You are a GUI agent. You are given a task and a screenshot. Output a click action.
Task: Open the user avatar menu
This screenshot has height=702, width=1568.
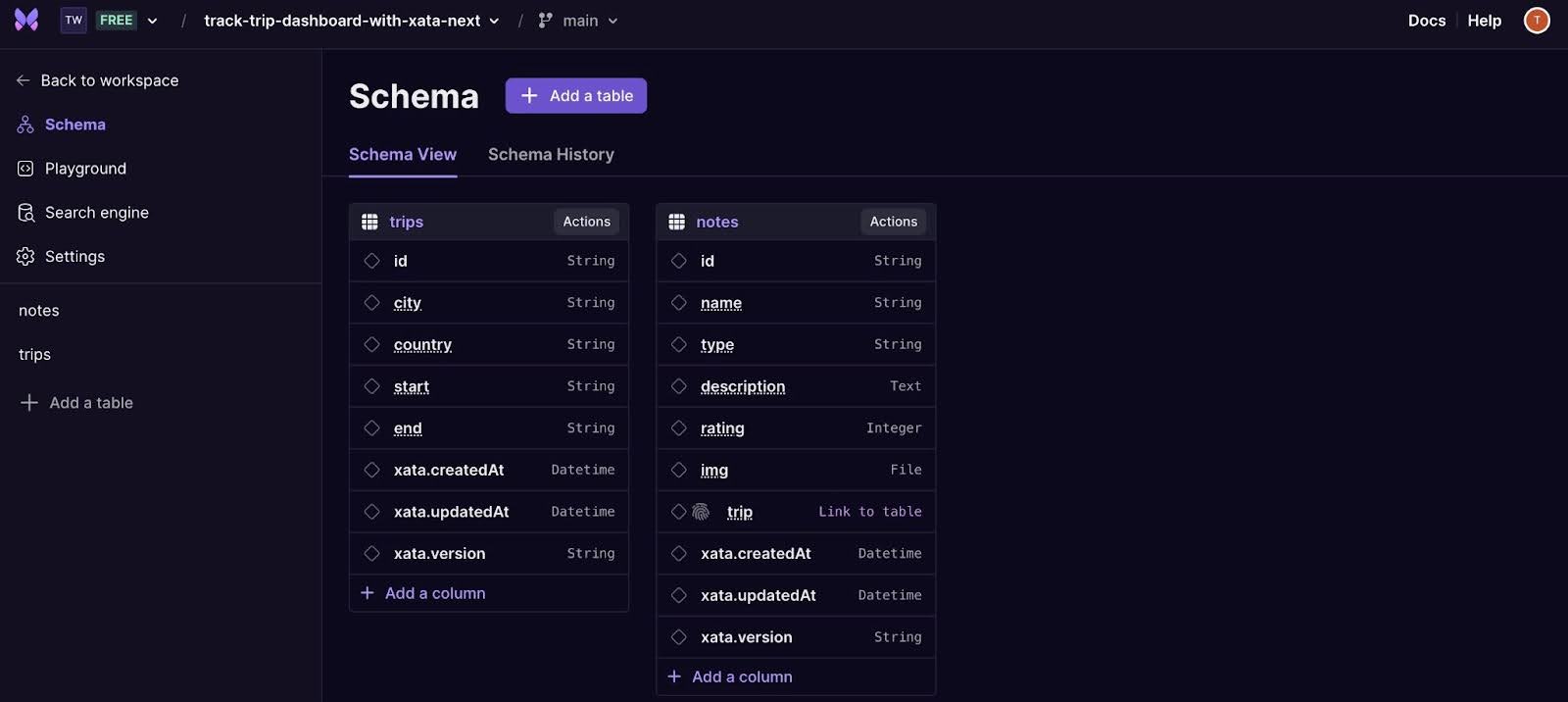point(1537,20)
